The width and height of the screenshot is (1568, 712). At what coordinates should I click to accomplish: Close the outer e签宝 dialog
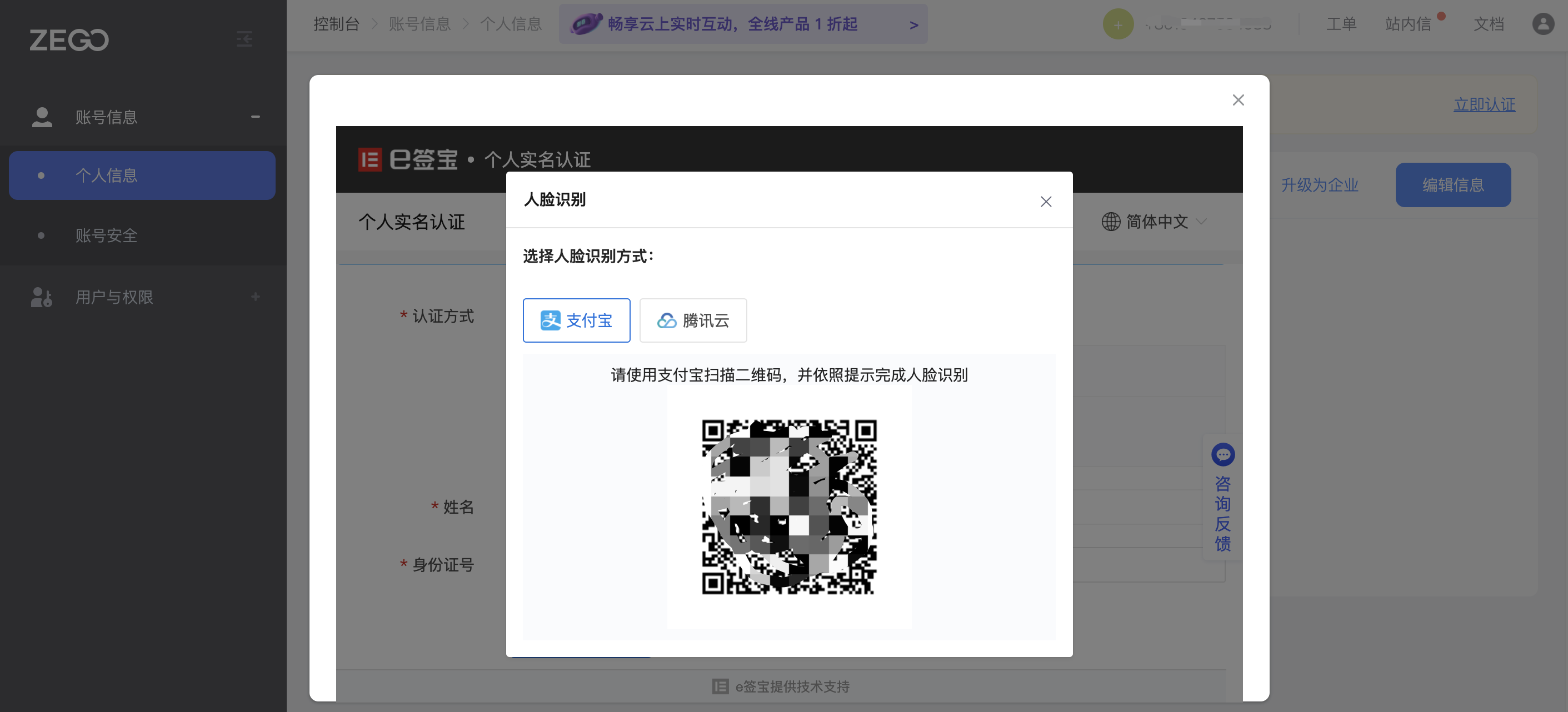[x=1238, y=101]
